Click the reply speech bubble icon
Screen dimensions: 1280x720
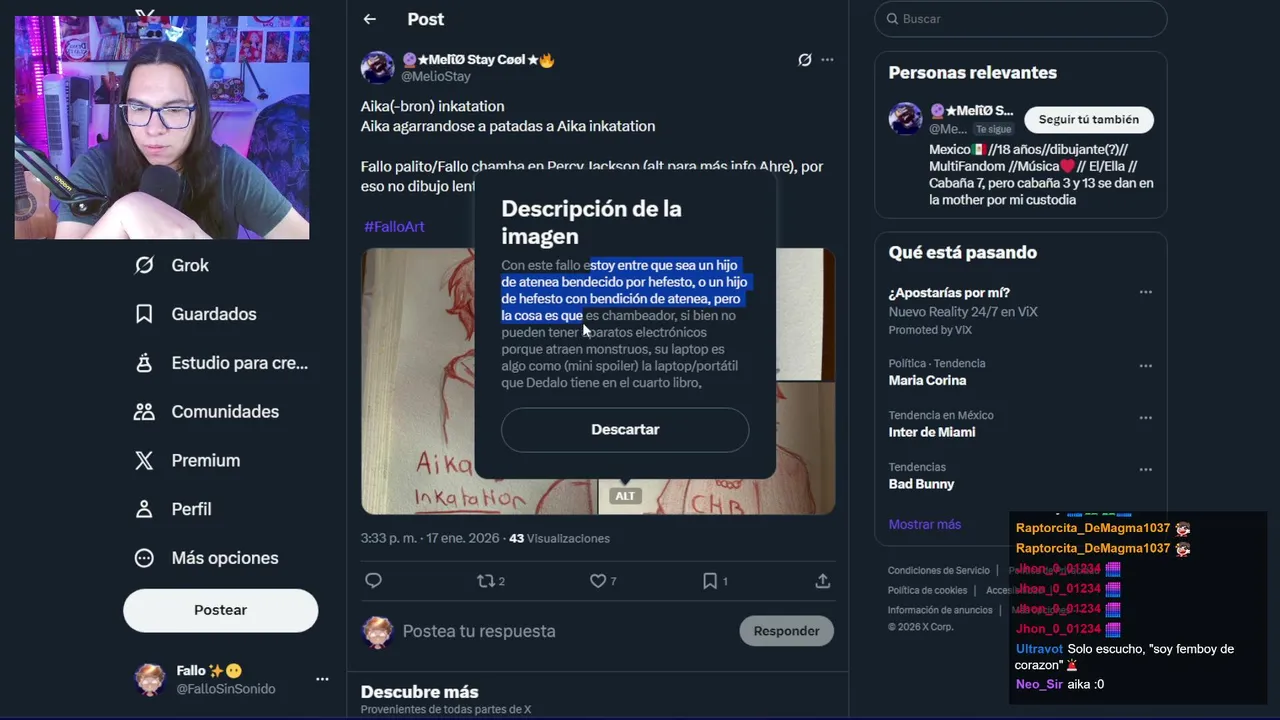pos(374,581)
